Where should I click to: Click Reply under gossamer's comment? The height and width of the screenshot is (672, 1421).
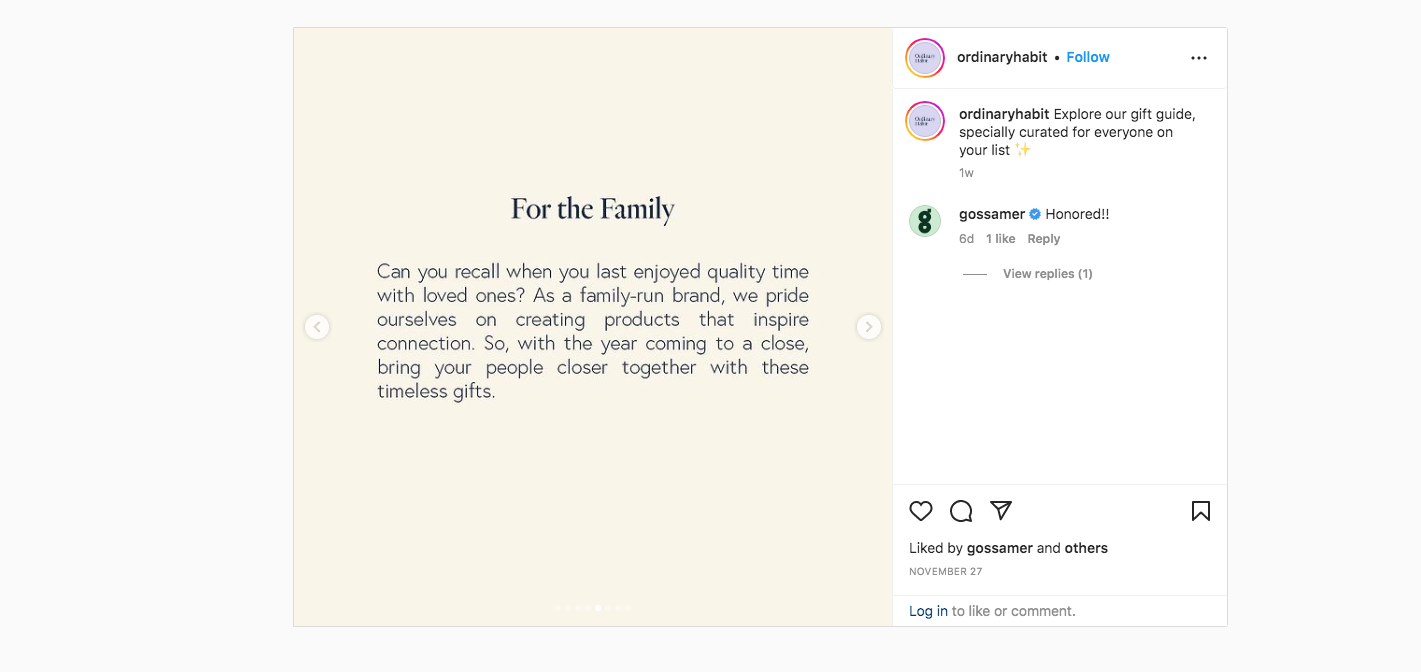coord(1043,239)
